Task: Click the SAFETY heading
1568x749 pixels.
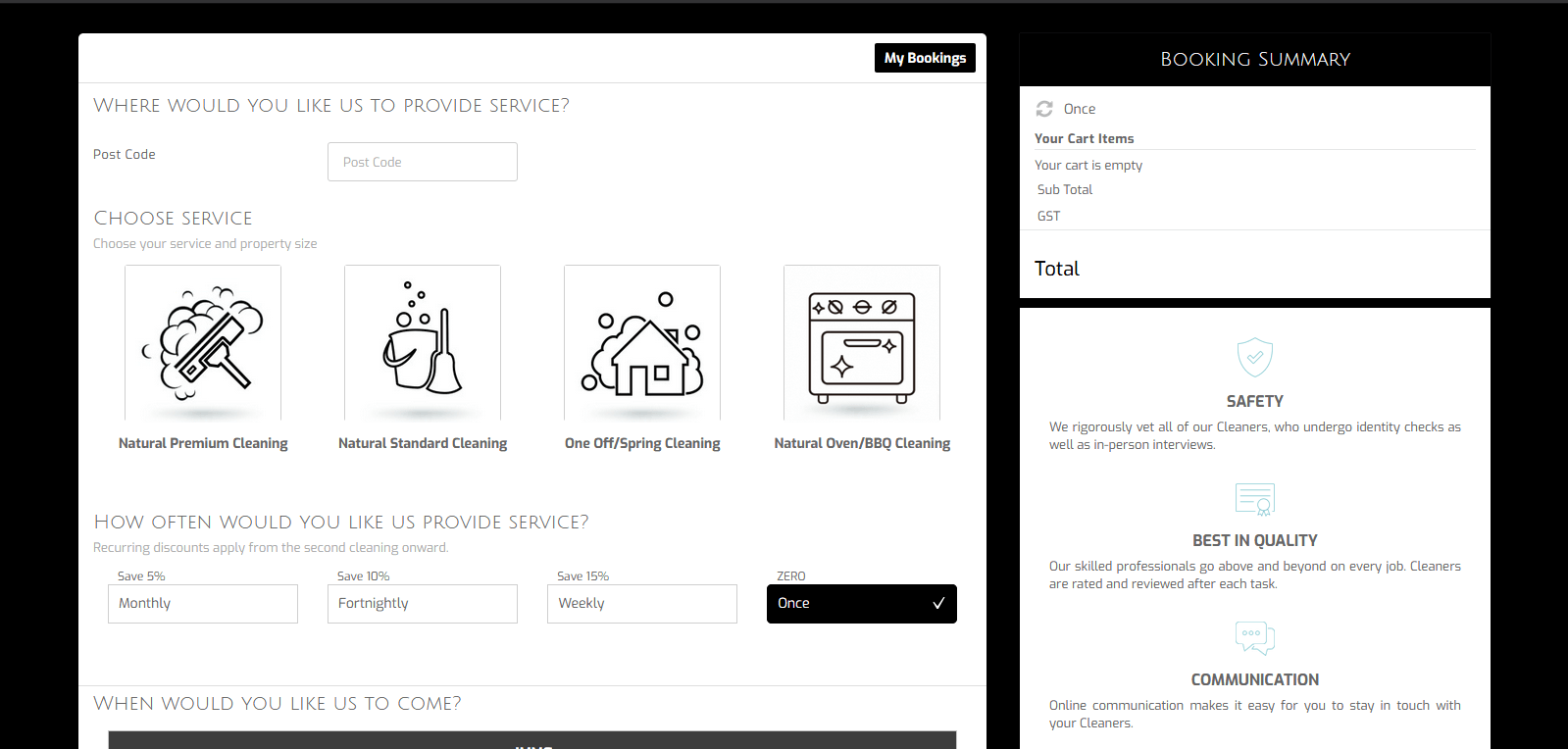Action: (x=1255, y=401)
